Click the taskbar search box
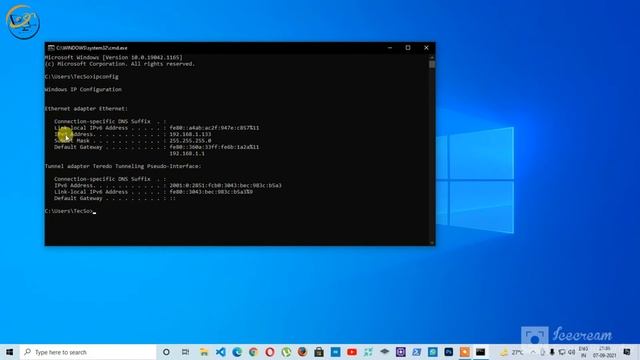640x360 pixels. point(88,352)
